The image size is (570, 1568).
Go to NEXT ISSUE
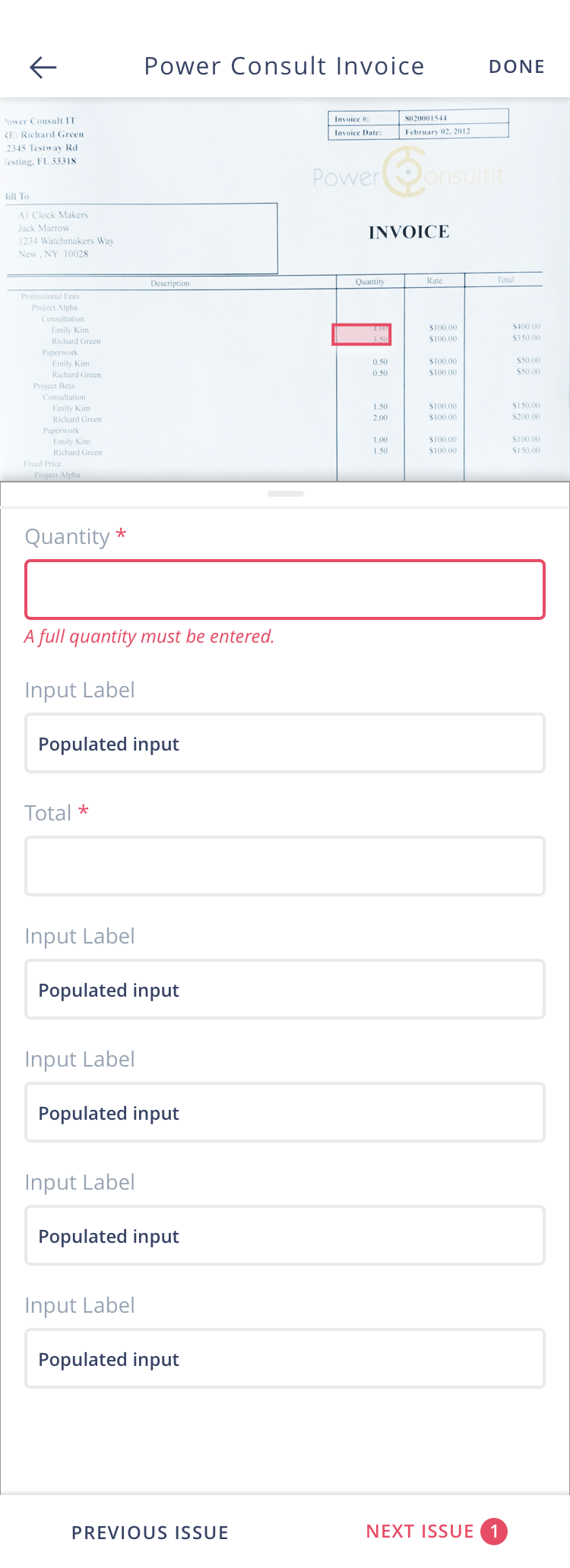click(x=420, y=1532)
